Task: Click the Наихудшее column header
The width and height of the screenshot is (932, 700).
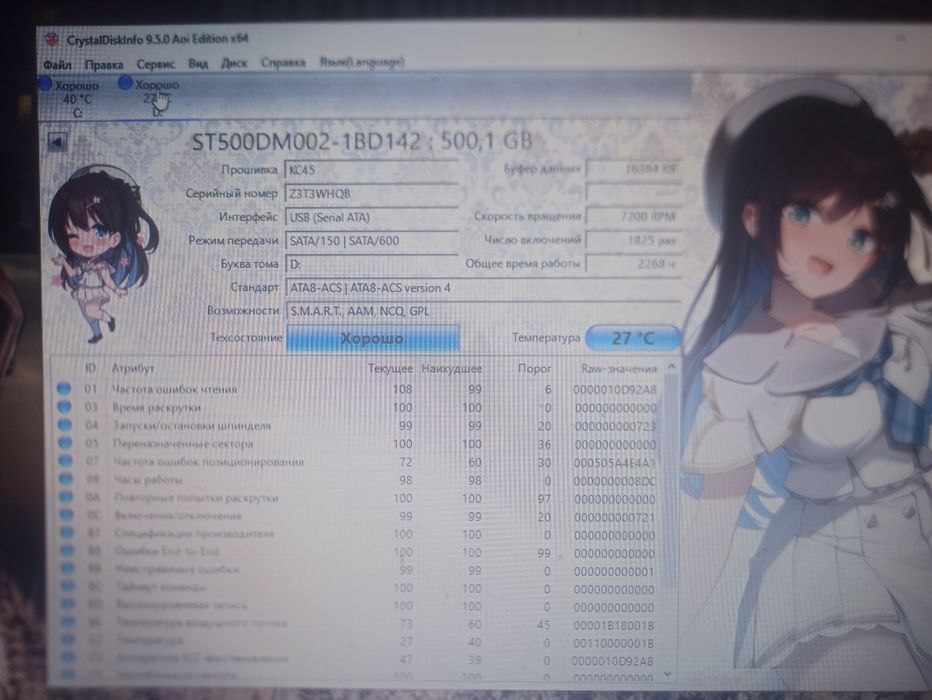Action: (452, 368)
